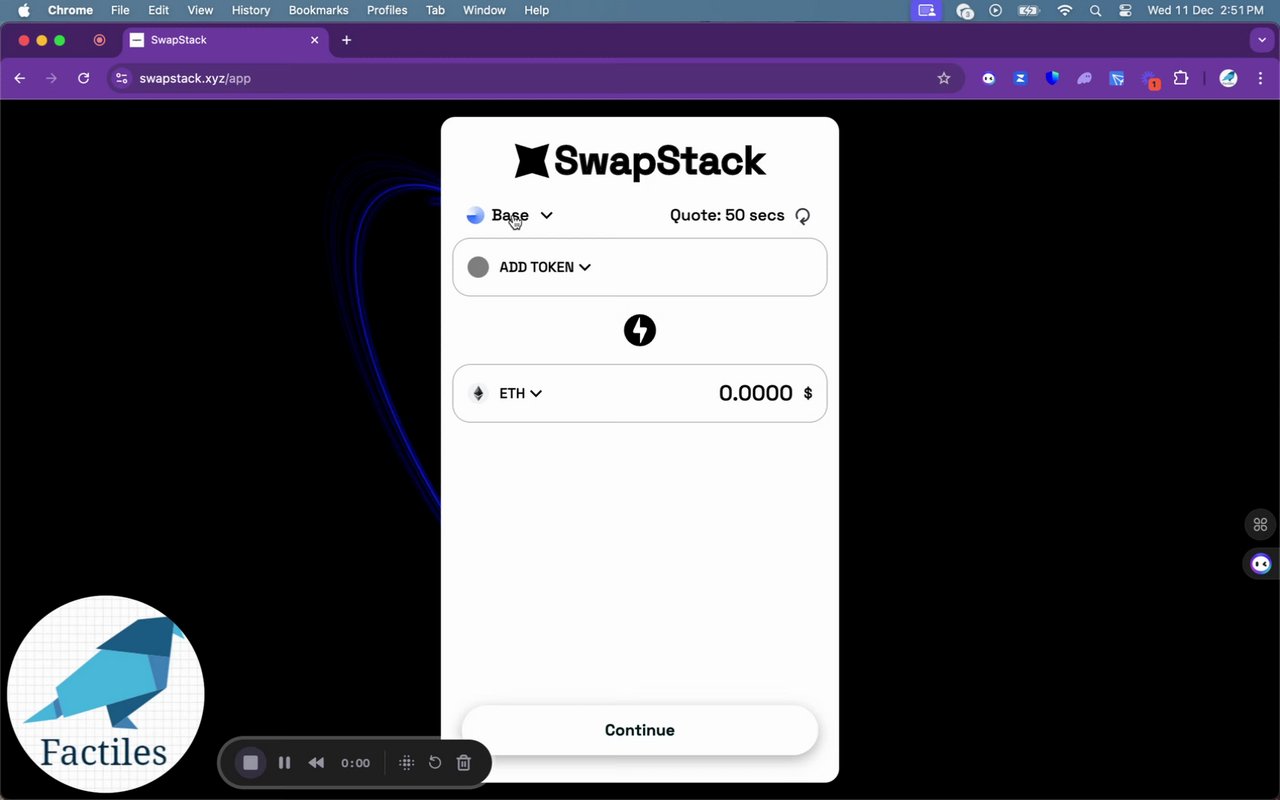
Task: Click the menu bar play-circle icon
Action: click(x=995, y=10)
